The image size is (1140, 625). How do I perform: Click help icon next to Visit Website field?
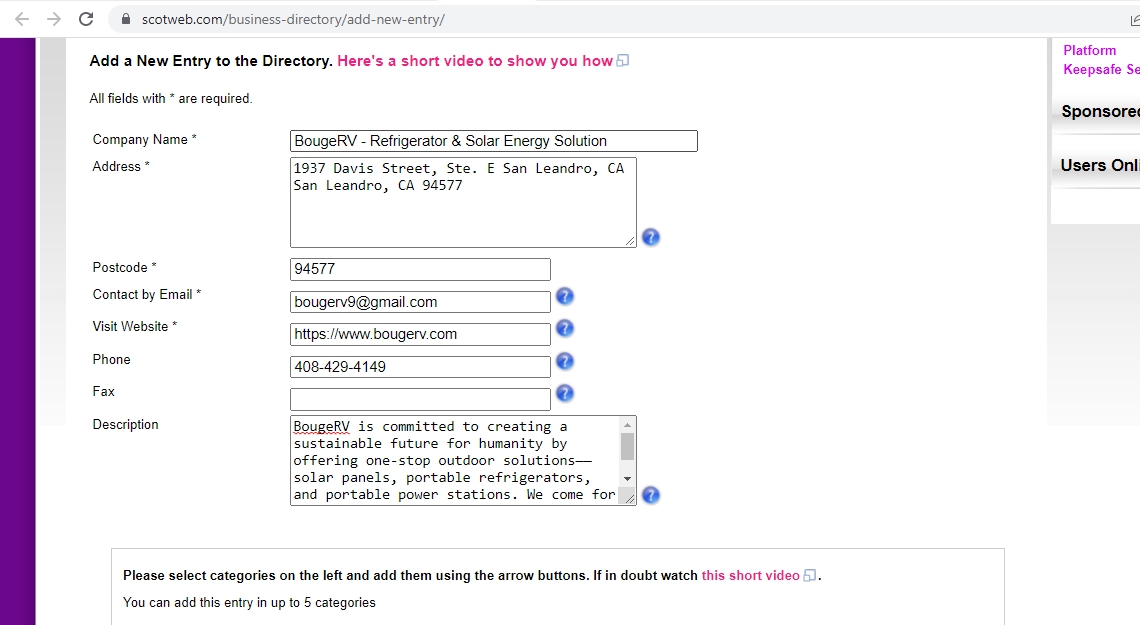point(564,328)
